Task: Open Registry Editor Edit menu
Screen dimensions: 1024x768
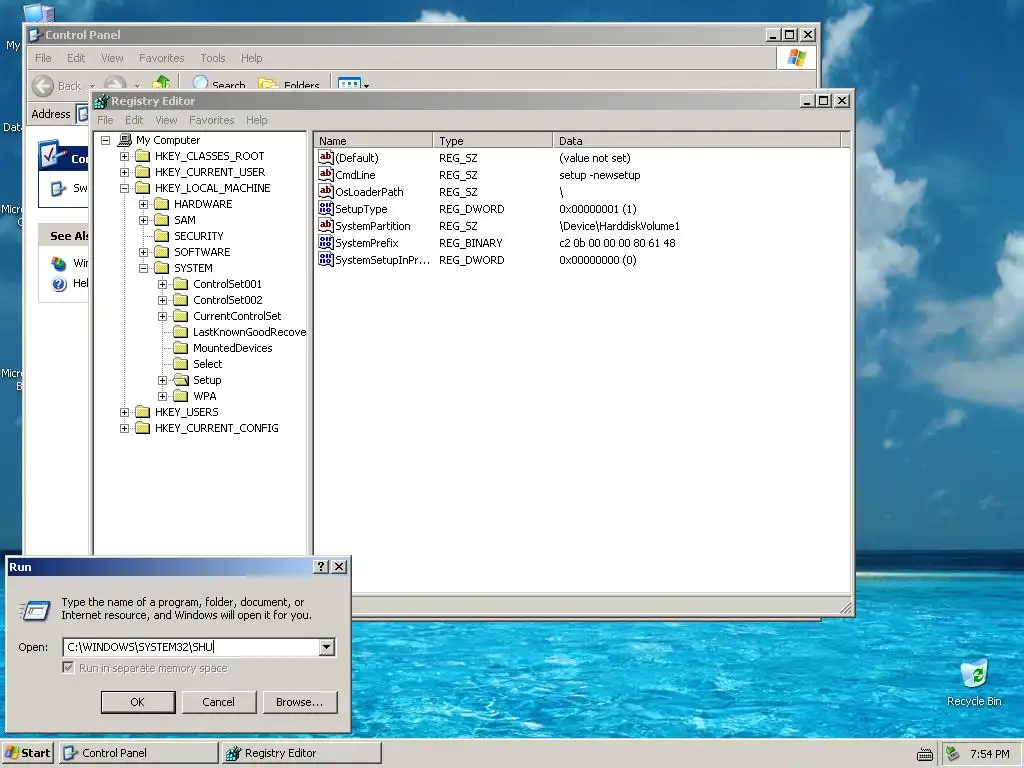Action: tap(134, 120)
